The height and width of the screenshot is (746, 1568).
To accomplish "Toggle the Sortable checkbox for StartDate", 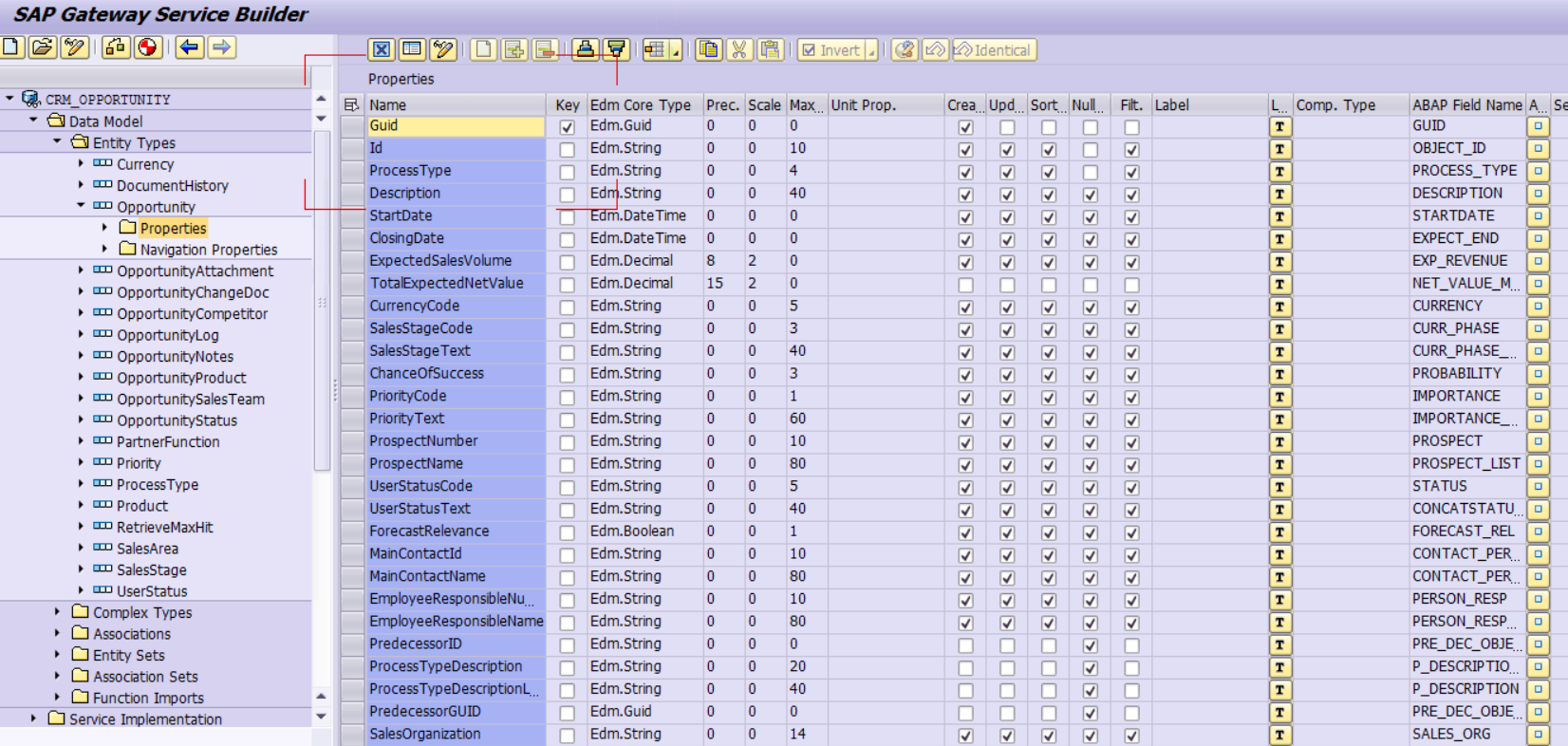I will (1049, 217).
